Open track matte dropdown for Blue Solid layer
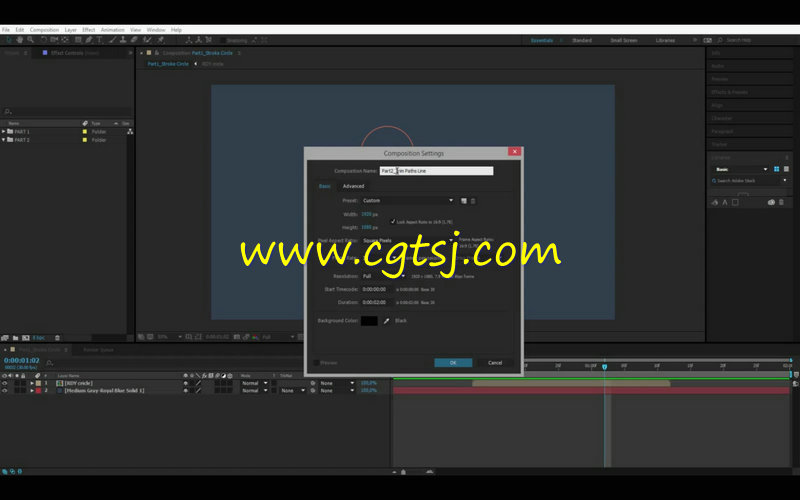Image resolution: width=800 pixels, height=500 pixels. click(x=293, y=391)
